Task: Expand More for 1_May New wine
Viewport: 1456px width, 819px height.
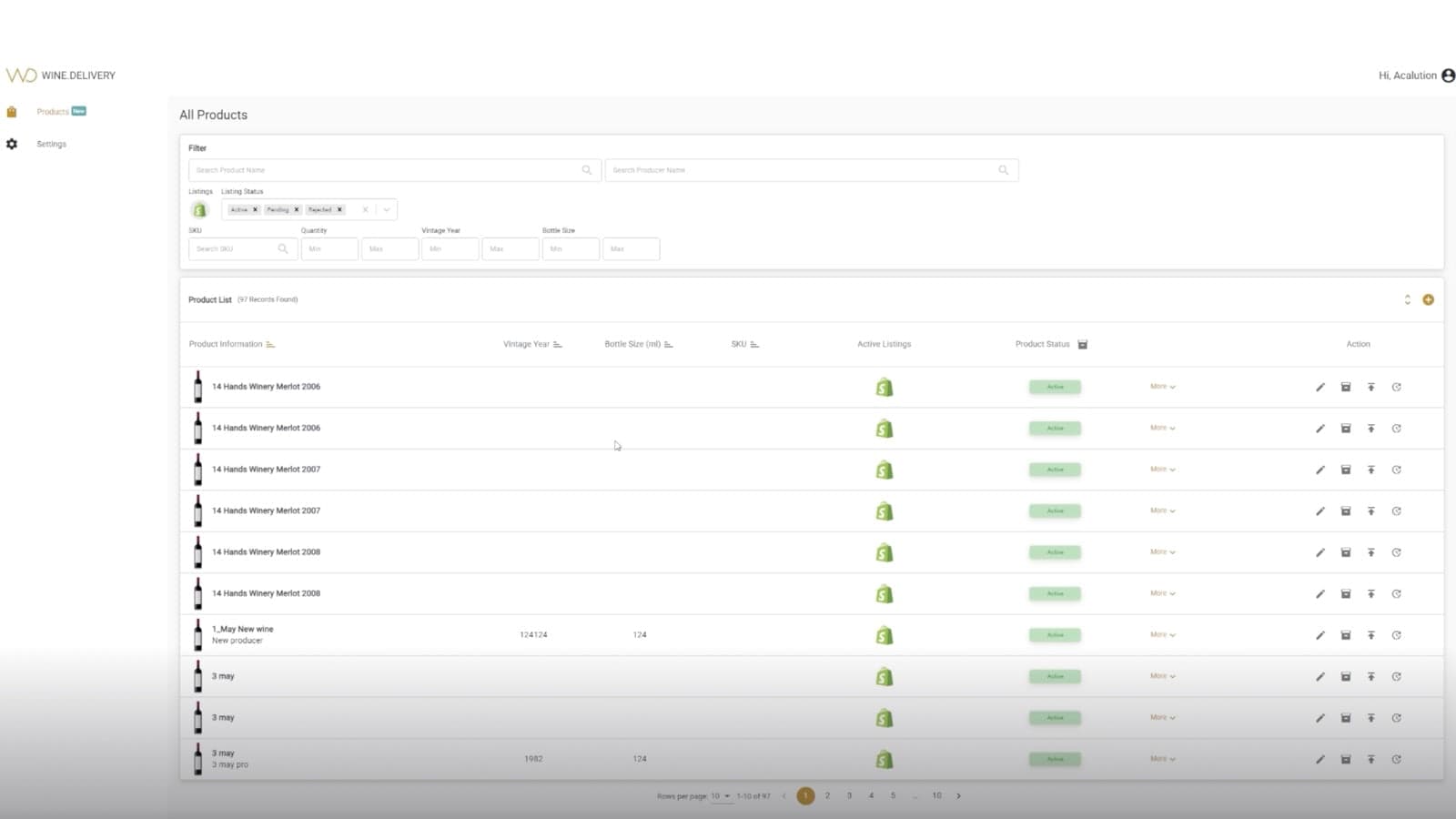Action: coord(1163,635)
